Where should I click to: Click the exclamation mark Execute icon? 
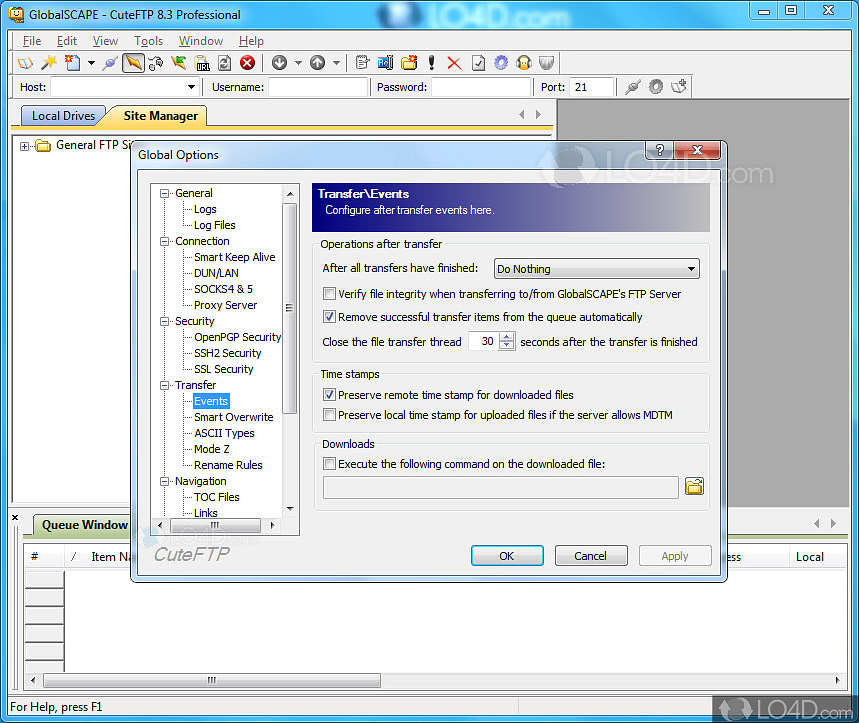432,63
